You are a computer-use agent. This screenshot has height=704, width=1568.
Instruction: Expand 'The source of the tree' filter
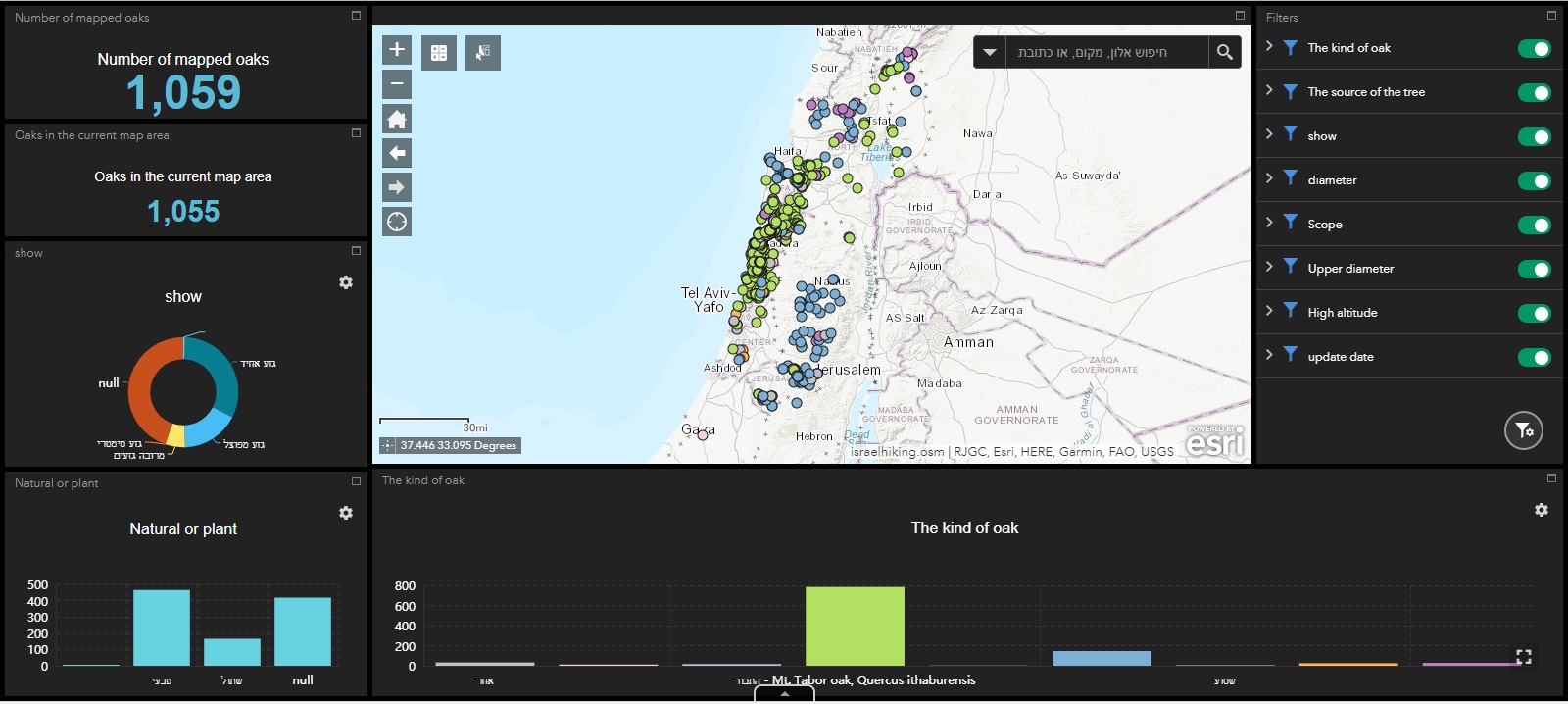point(1269,90)
